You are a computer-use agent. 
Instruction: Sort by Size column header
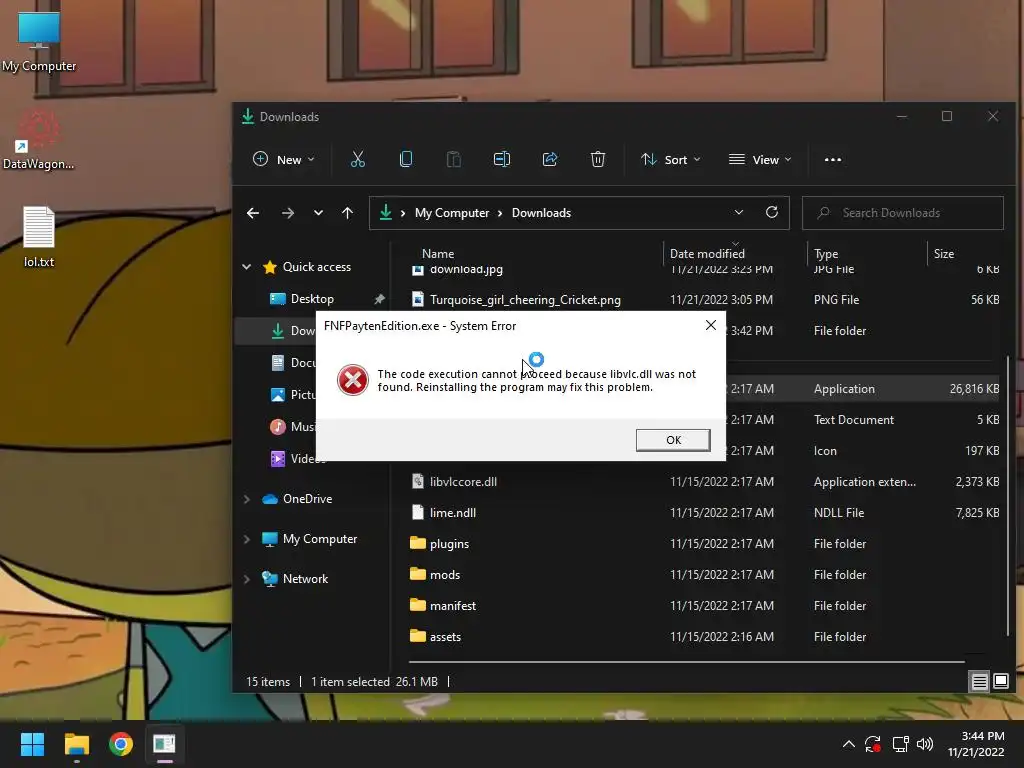[x=944, y=253]
